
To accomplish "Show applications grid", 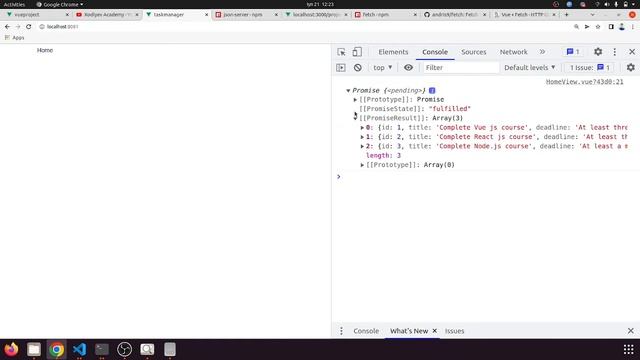I will tap(629, 349).
